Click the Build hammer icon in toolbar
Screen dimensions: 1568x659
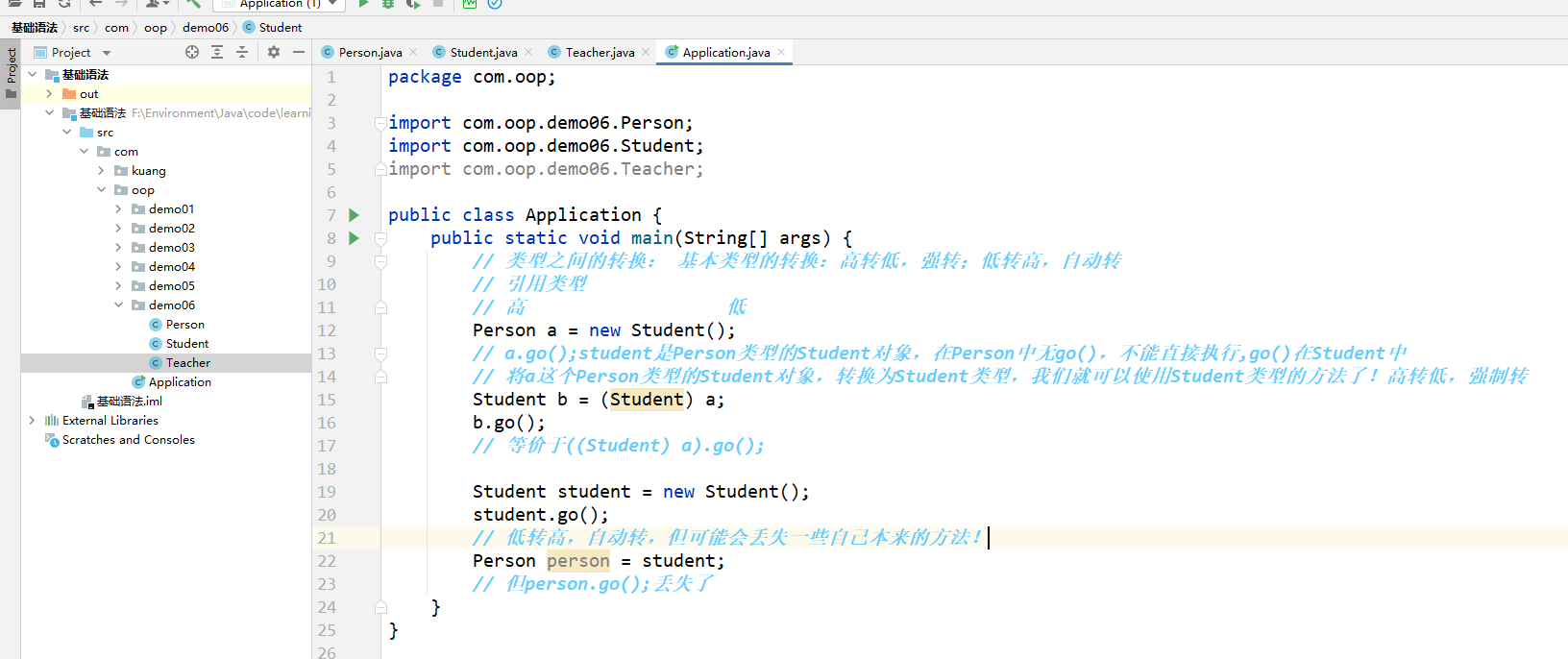click(x=193, y=4)
